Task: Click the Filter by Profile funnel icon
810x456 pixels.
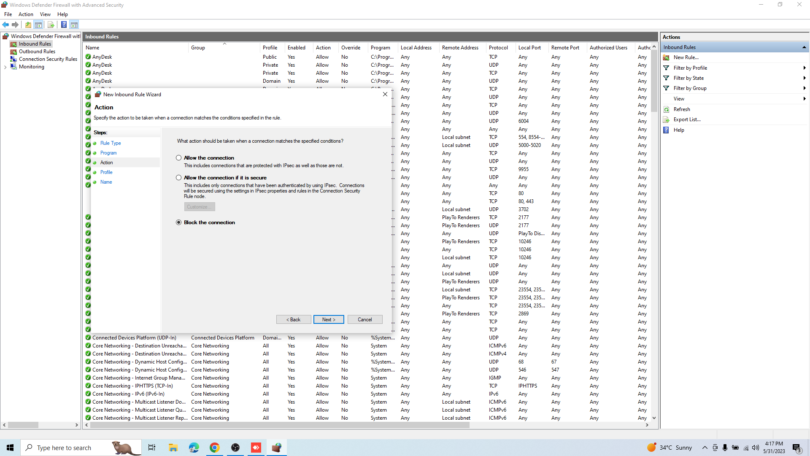Action: click(666, 68)
